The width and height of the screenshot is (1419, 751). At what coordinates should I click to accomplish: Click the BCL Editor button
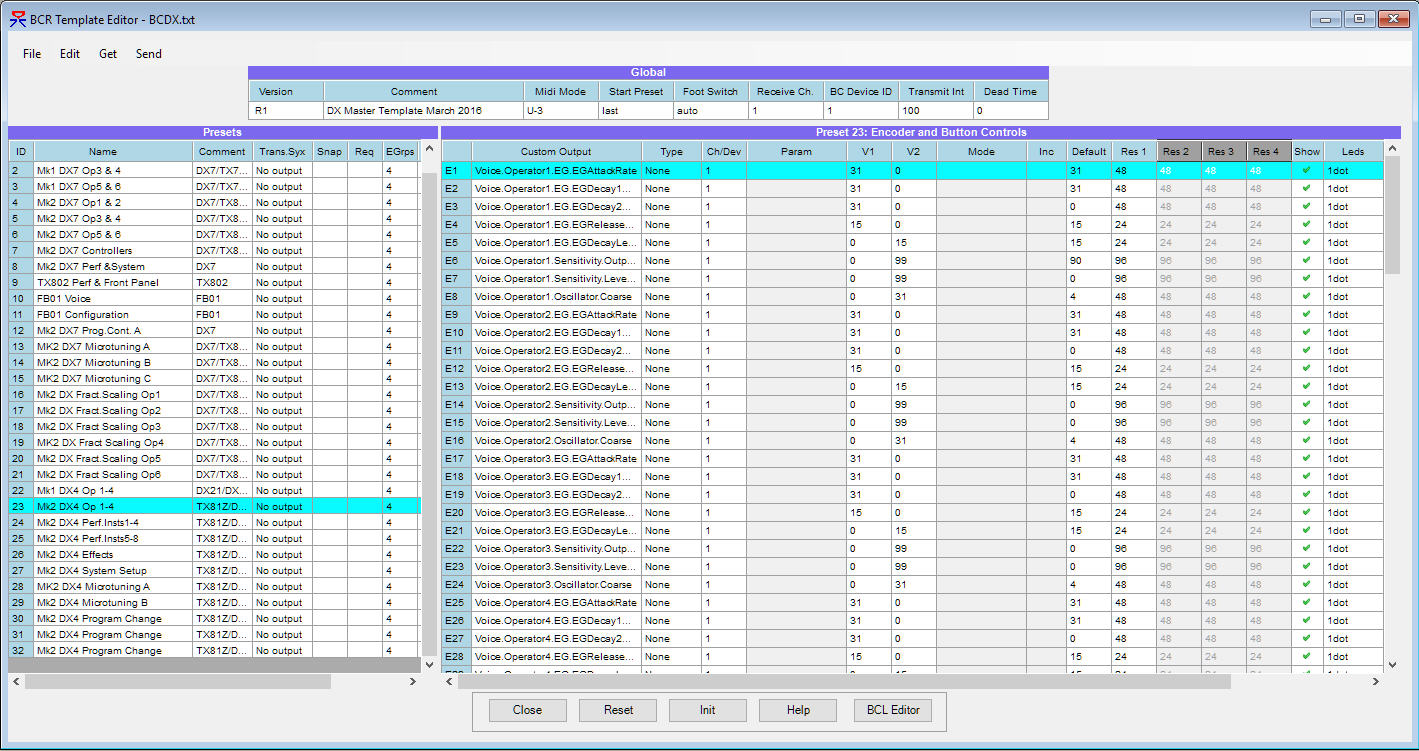coord(892,710)
